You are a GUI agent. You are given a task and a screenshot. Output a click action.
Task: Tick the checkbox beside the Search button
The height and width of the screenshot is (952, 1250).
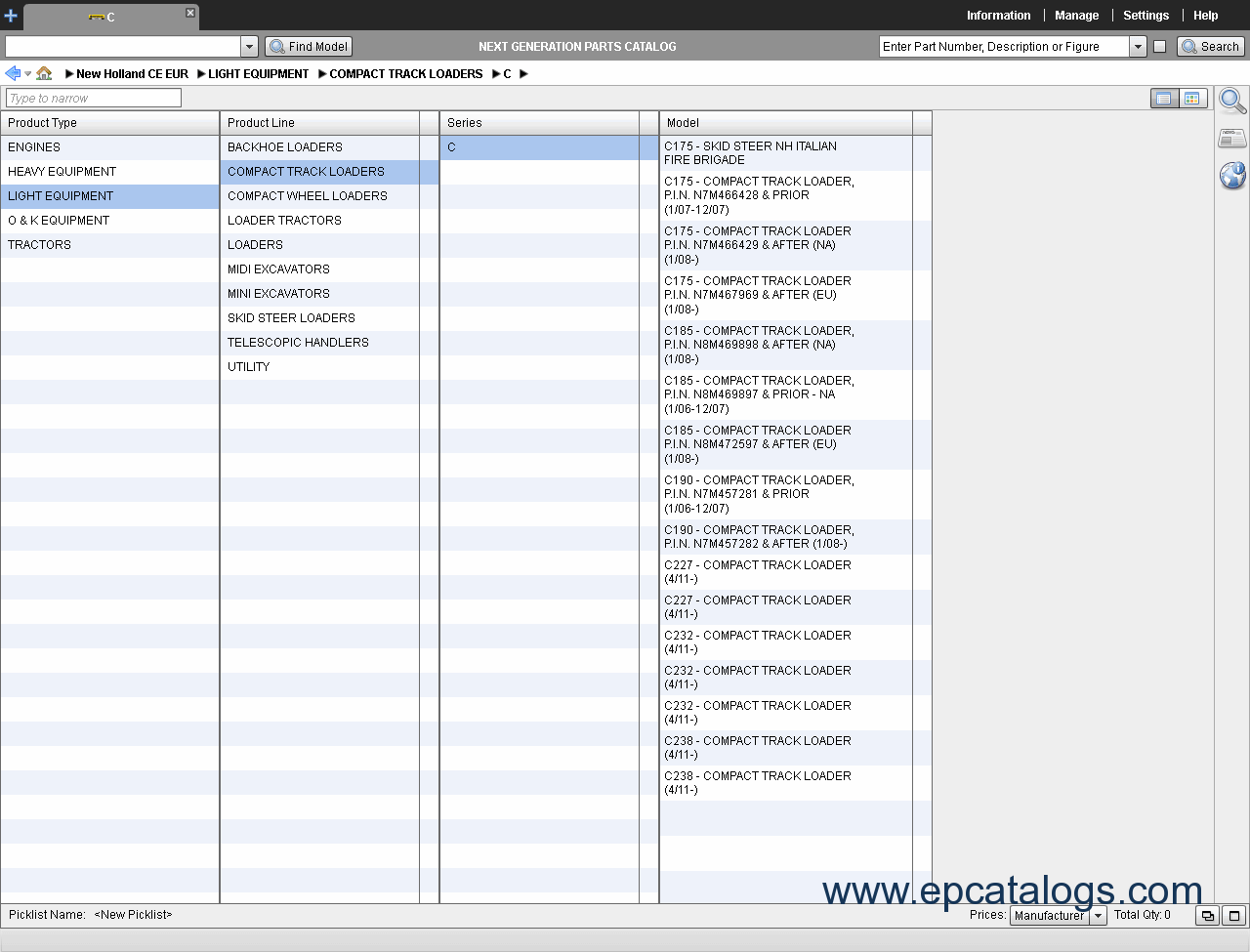coord(1159,46)
